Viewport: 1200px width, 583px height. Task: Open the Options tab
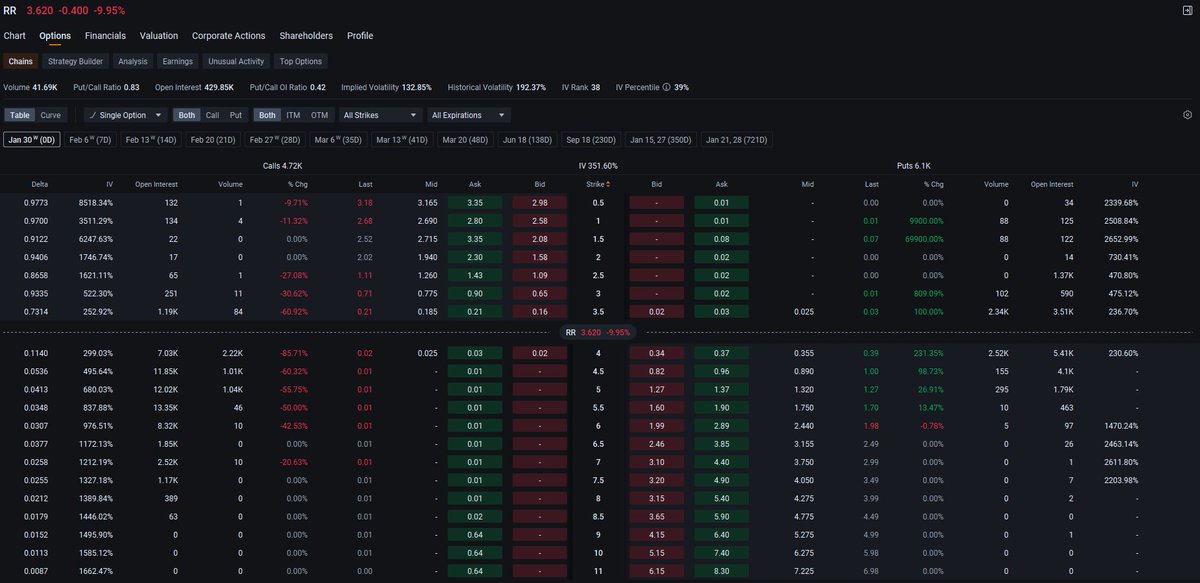pyautogui.click(x=55, y=36)
